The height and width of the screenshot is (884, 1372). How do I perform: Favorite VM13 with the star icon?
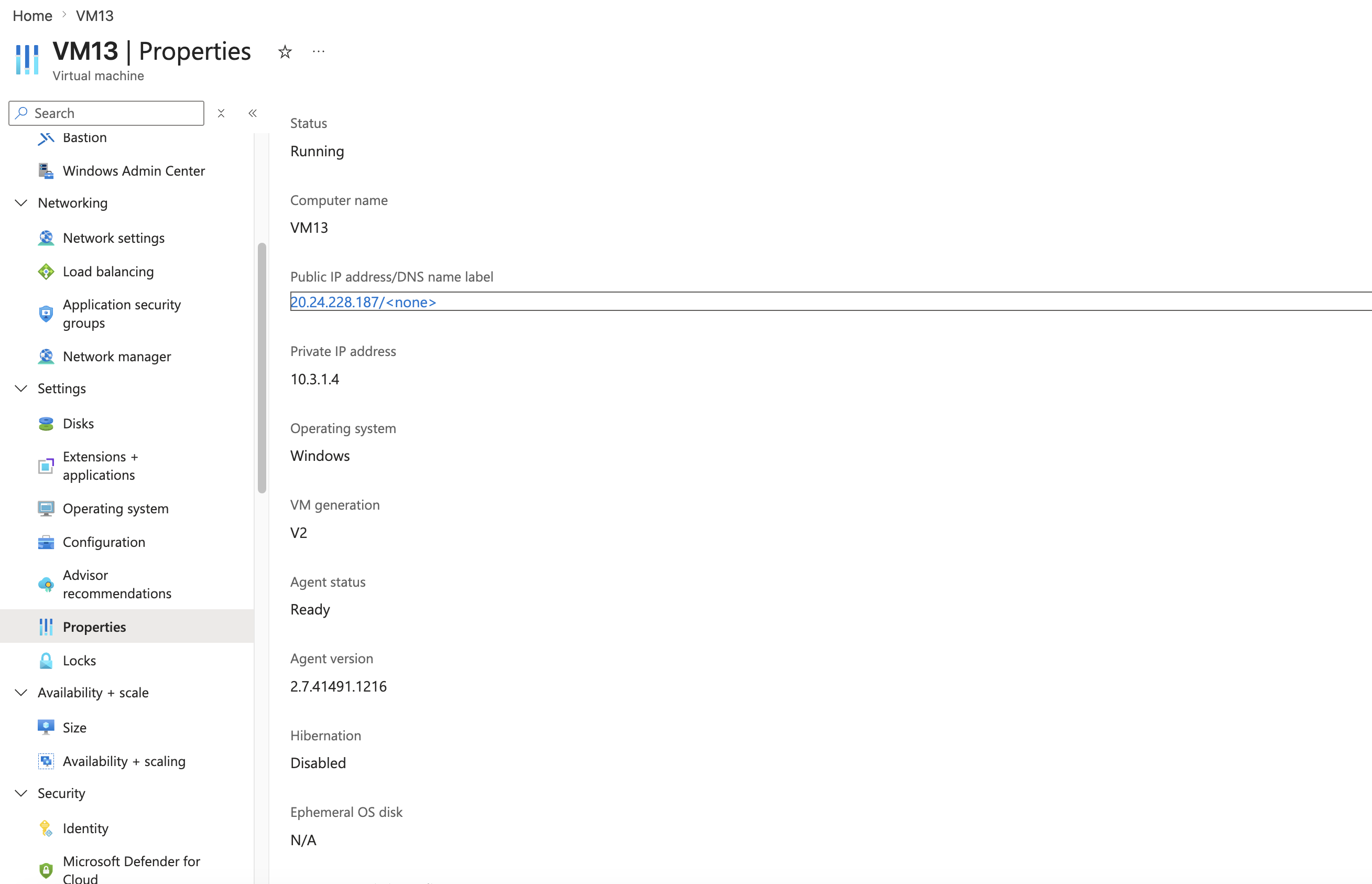click(x=285, y=52)
